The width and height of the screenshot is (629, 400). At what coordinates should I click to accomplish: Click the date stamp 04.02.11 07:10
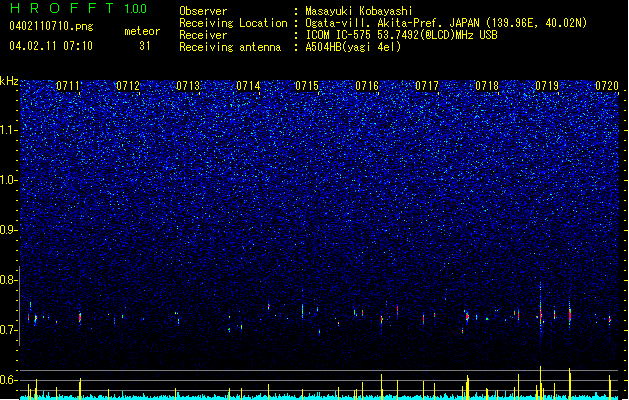(51, 46)
